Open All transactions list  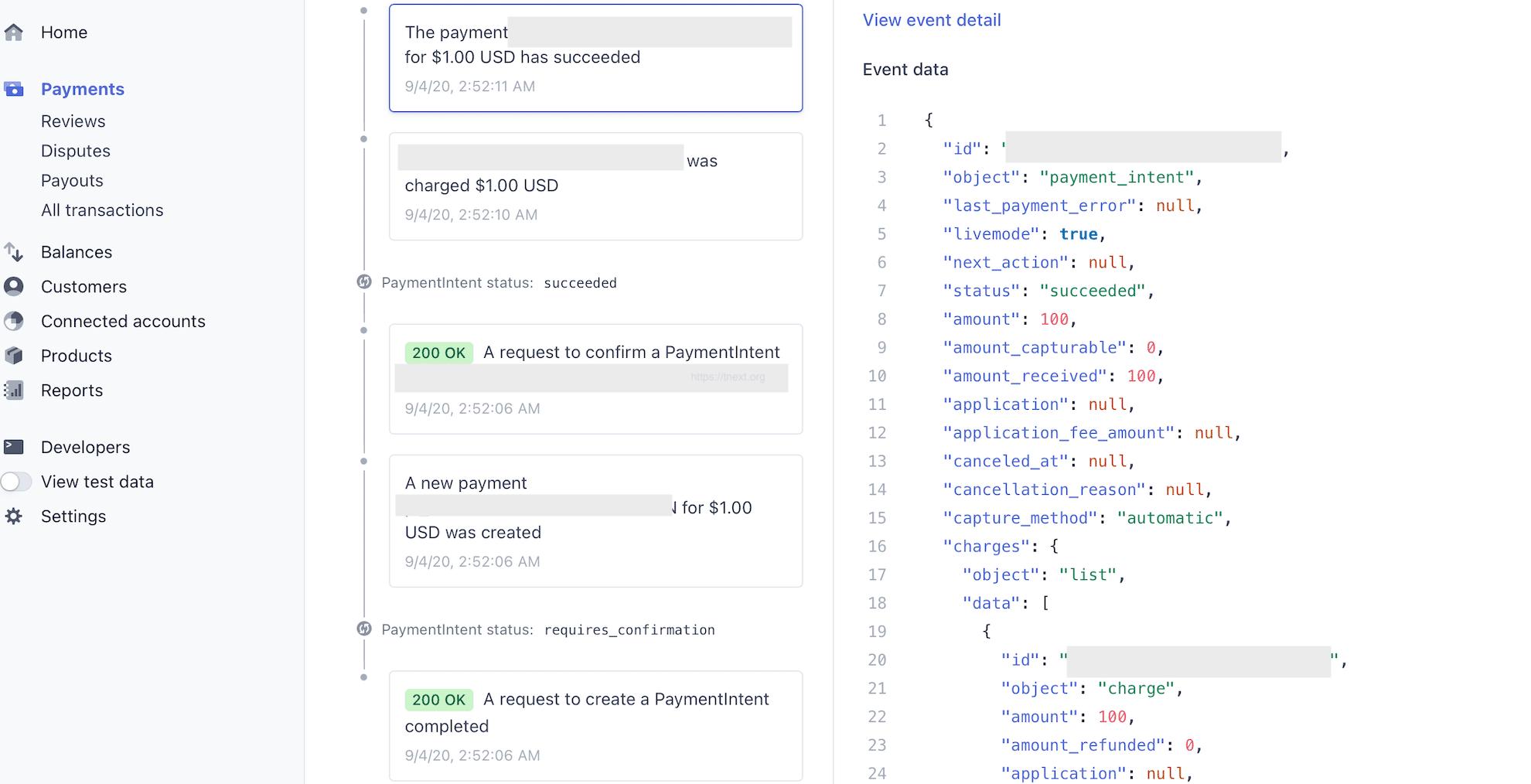[102, 210]
